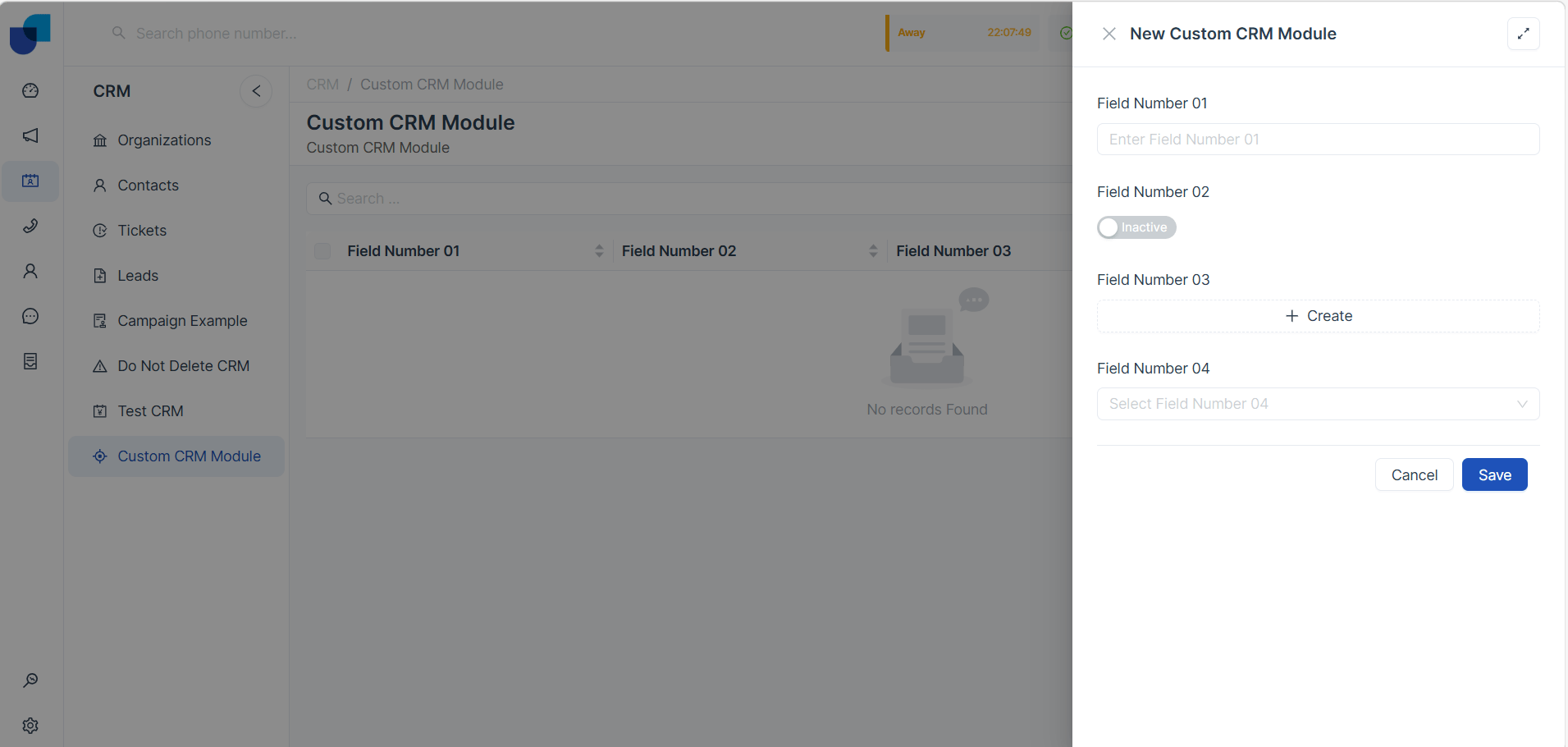
Task: Select Leads in the CRM menu
Action: pos(138,276)
